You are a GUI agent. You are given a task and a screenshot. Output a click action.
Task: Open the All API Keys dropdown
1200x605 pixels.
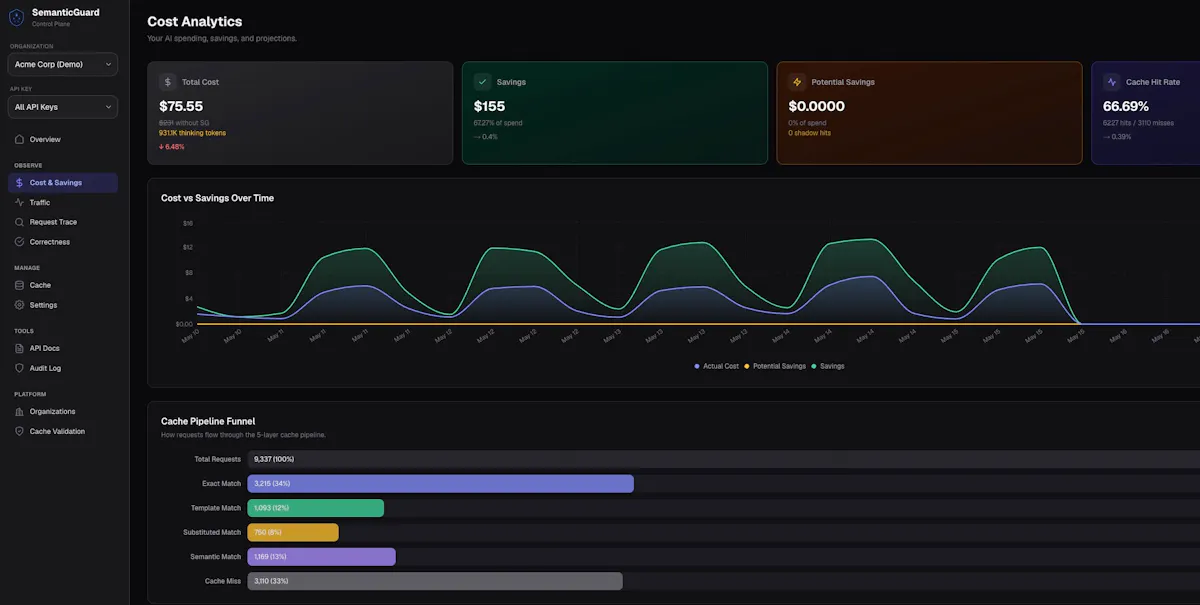[63, 107]
